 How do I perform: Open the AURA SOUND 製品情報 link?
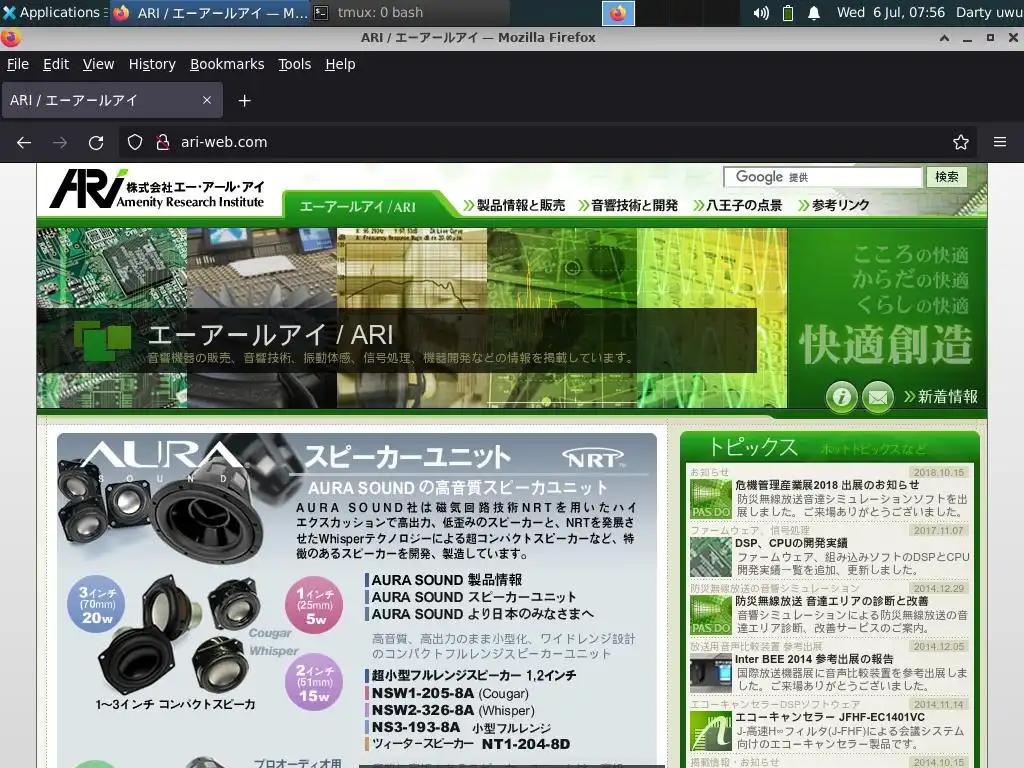(447, 580)
